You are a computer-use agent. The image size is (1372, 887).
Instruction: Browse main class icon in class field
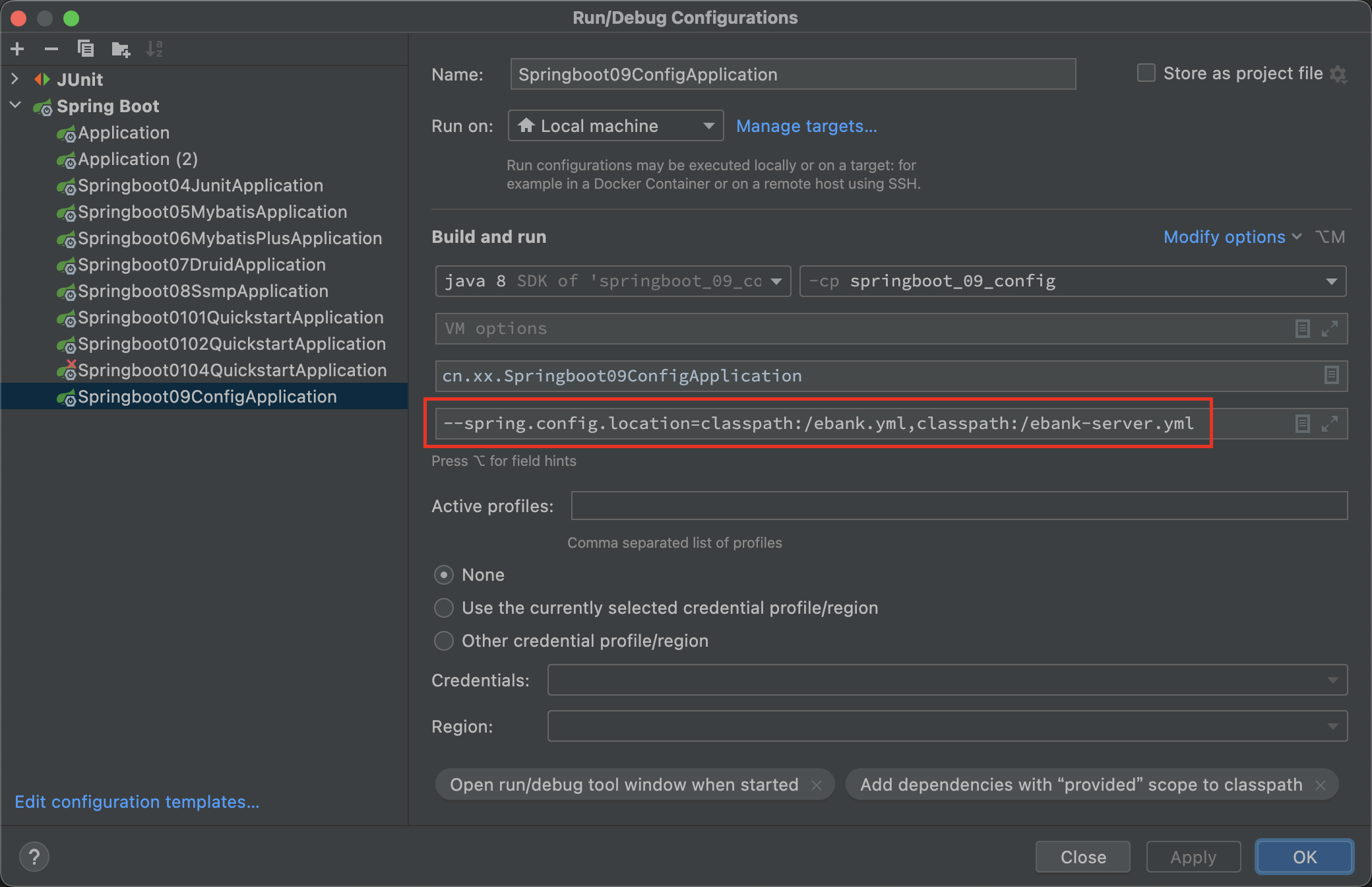(x=1332, y=376)
